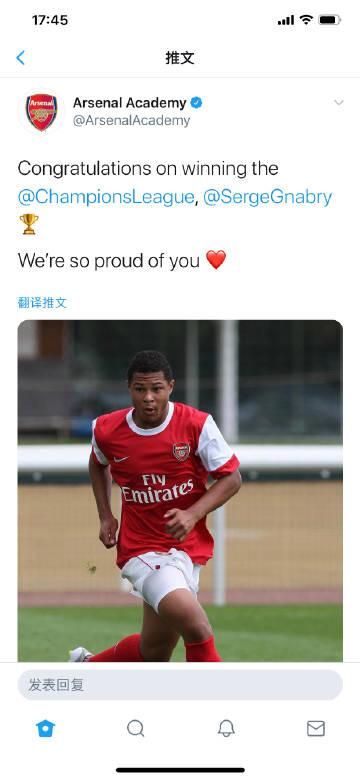360x779 pixels.
Task: Tap the red heart emoji
Action: [x=216, y=260]
